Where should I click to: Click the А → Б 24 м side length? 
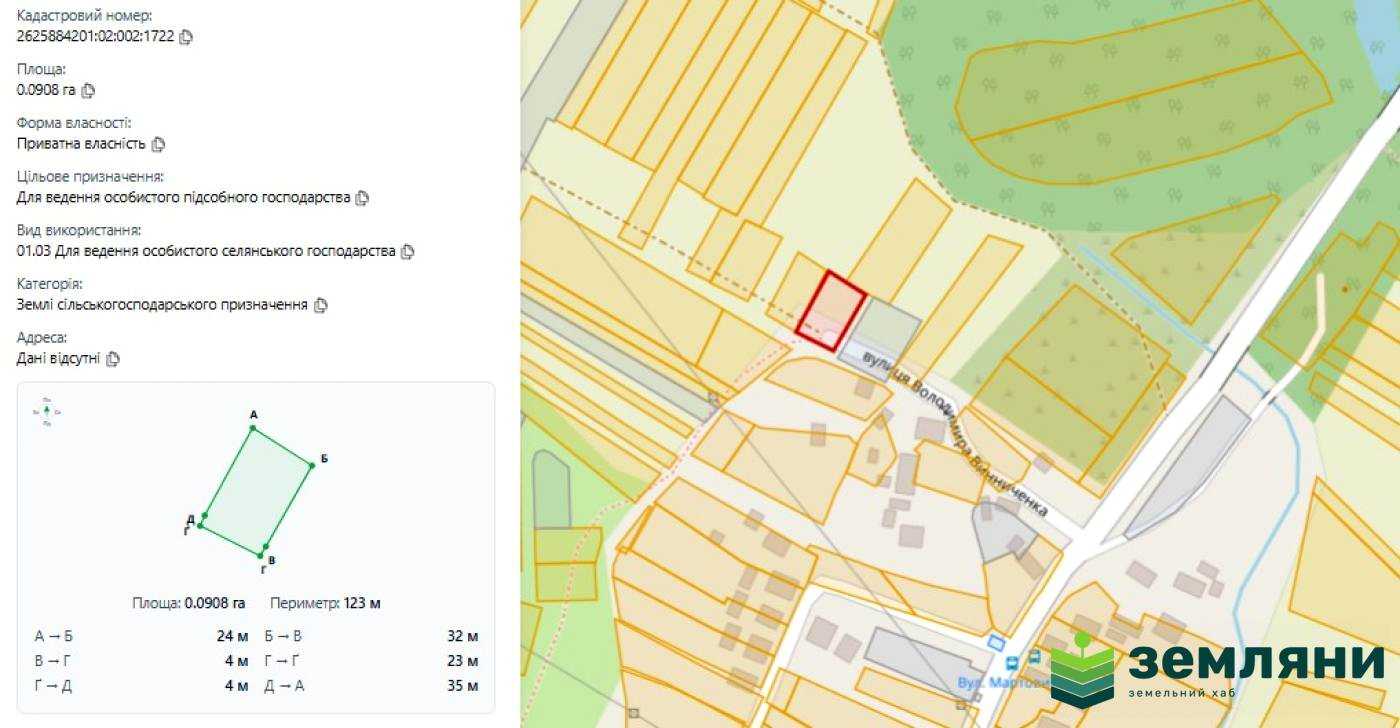point(141,636)
